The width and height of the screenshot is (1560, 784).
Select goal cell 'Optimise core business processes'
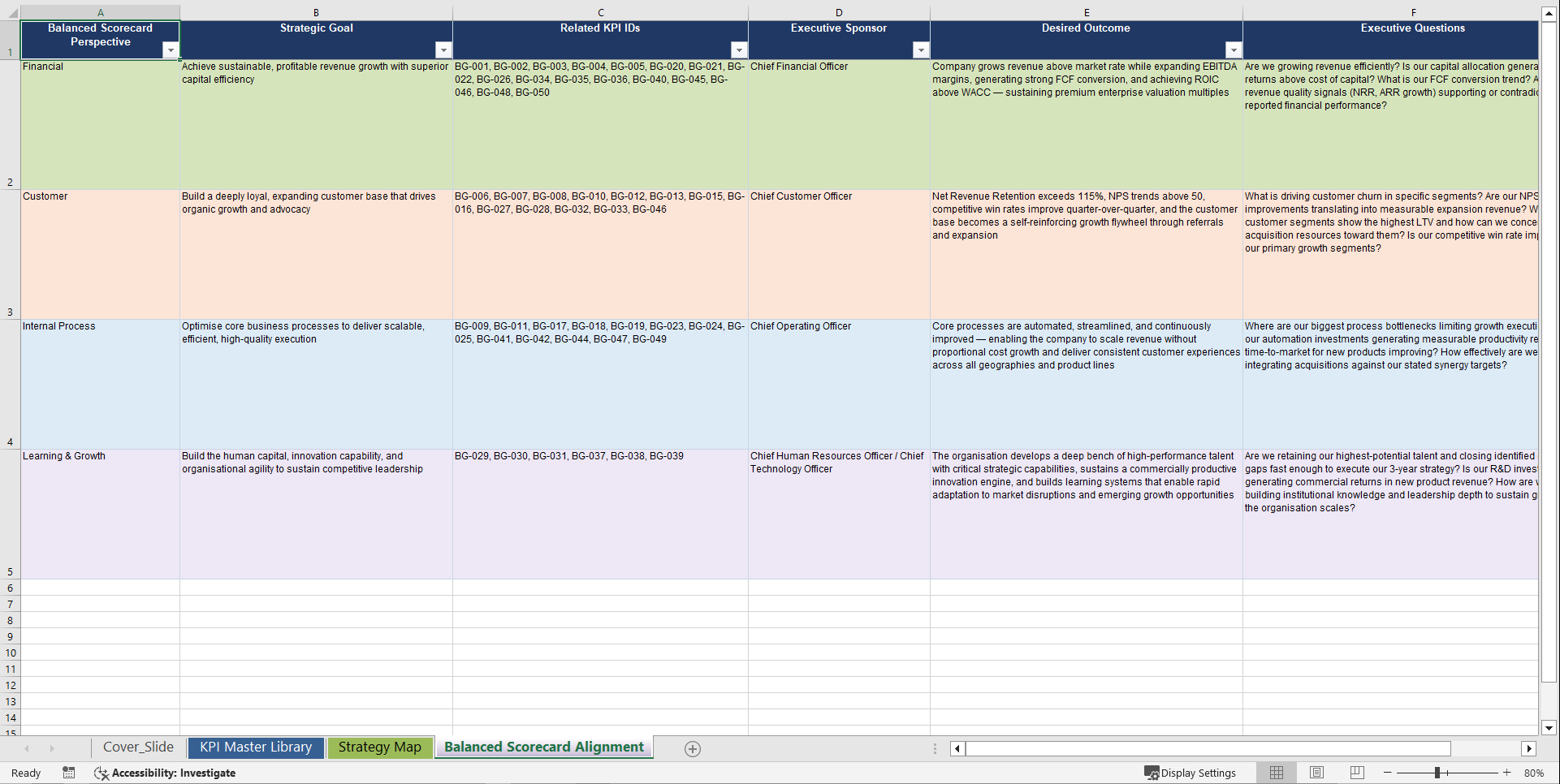click(316, 385)
